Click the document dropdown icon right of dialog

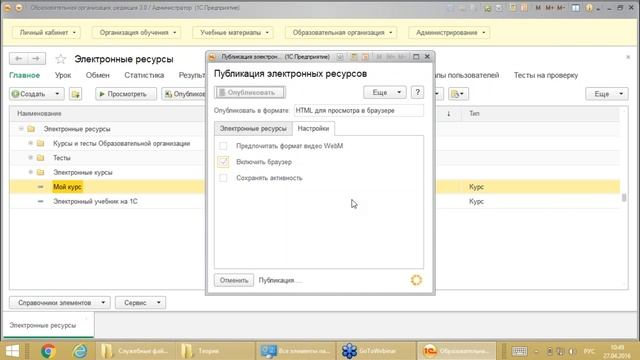458,94
